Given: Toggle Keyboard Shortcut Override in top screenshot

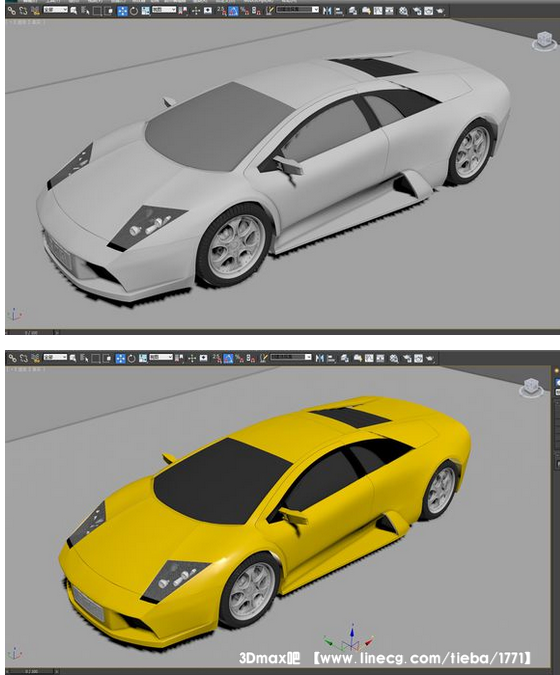Looking at the screenshot, I should 208,10.
